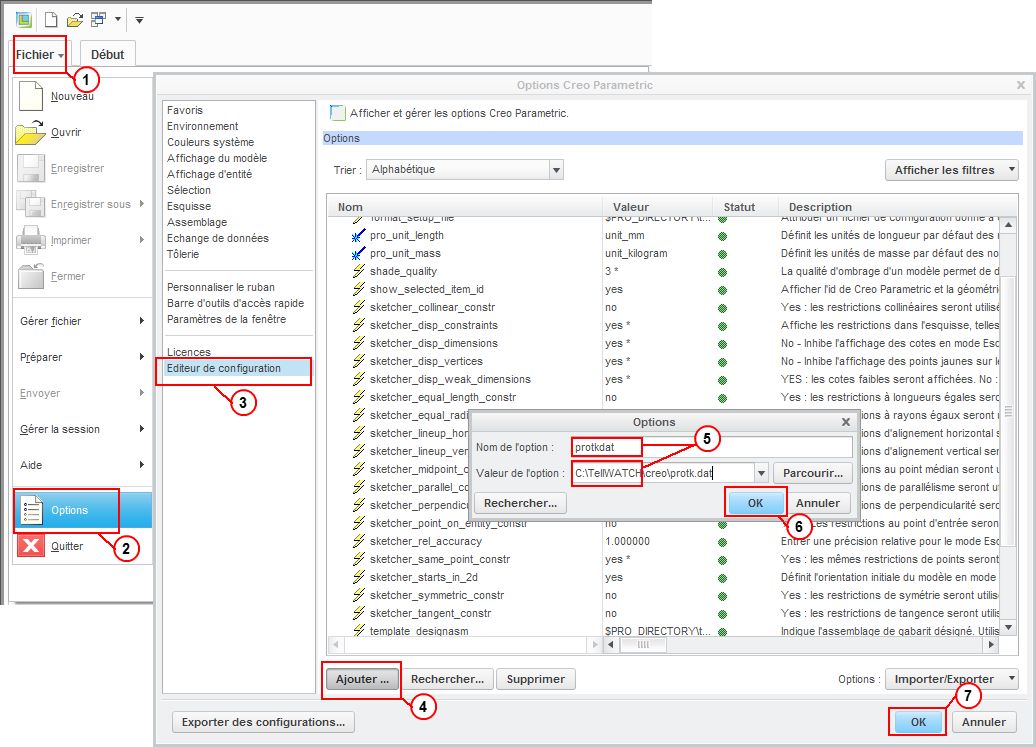Click the red Quitter icon
Image resolution: width=1036 pixels, height=747 pixels.
click(x=30, y=546)
